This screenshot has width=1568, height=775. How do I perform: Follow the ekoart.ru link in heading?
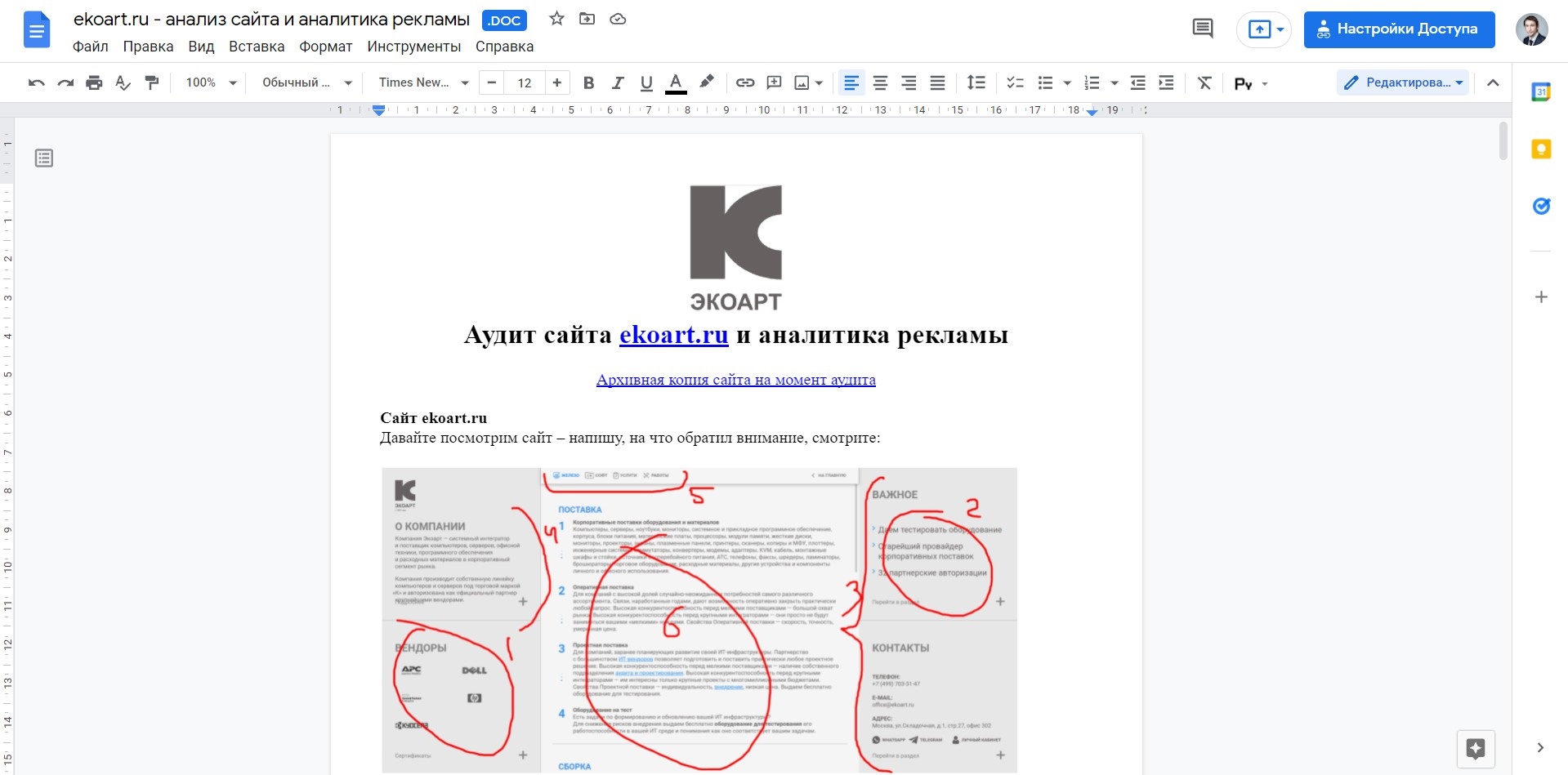pyautogui.click(x=673, y=335)
